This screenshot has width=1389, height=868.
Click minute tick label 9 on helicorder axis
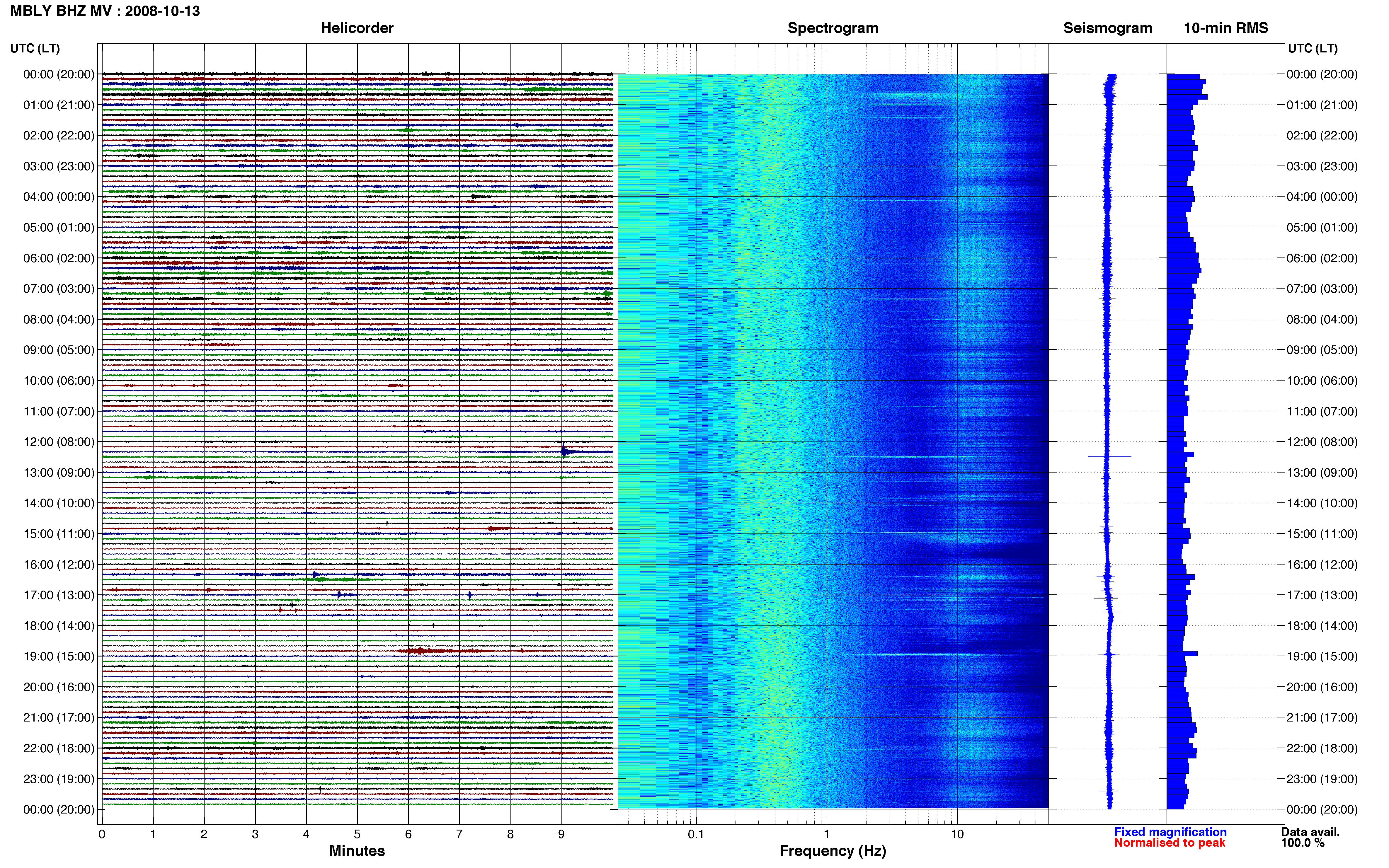561,834
